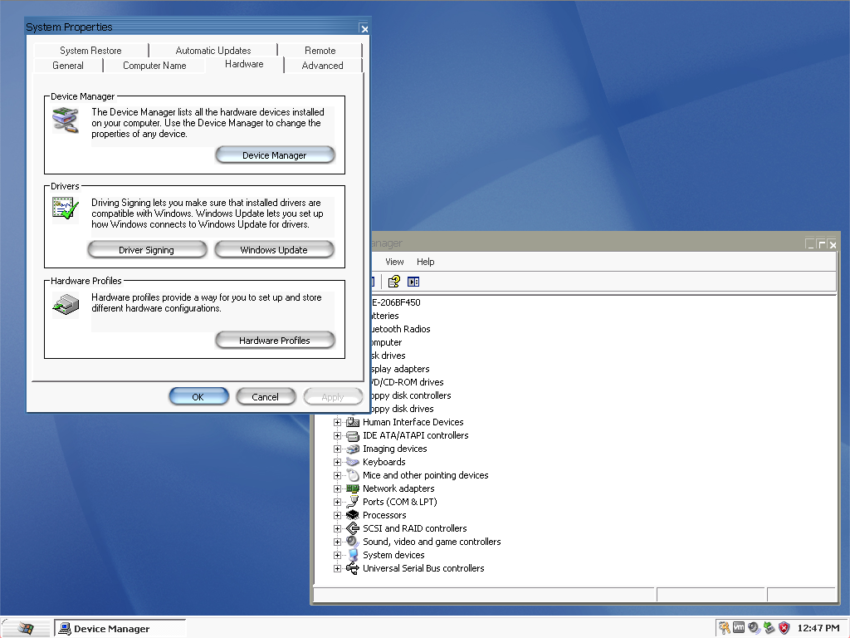Click the Network adapters card icon

(x=352, y=488)
